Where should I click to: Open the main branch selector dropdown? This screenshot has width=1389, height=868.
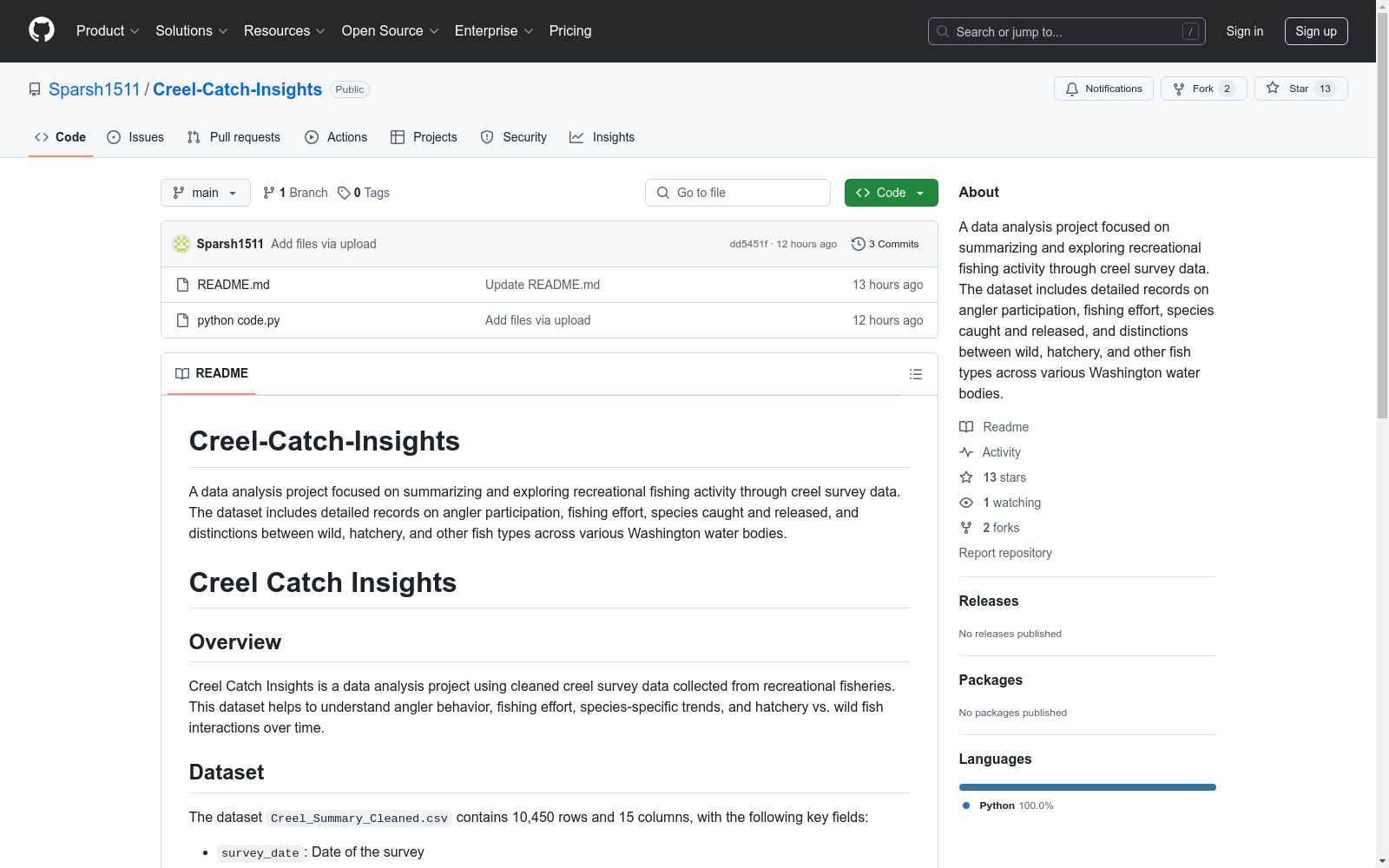click(206, 193)
